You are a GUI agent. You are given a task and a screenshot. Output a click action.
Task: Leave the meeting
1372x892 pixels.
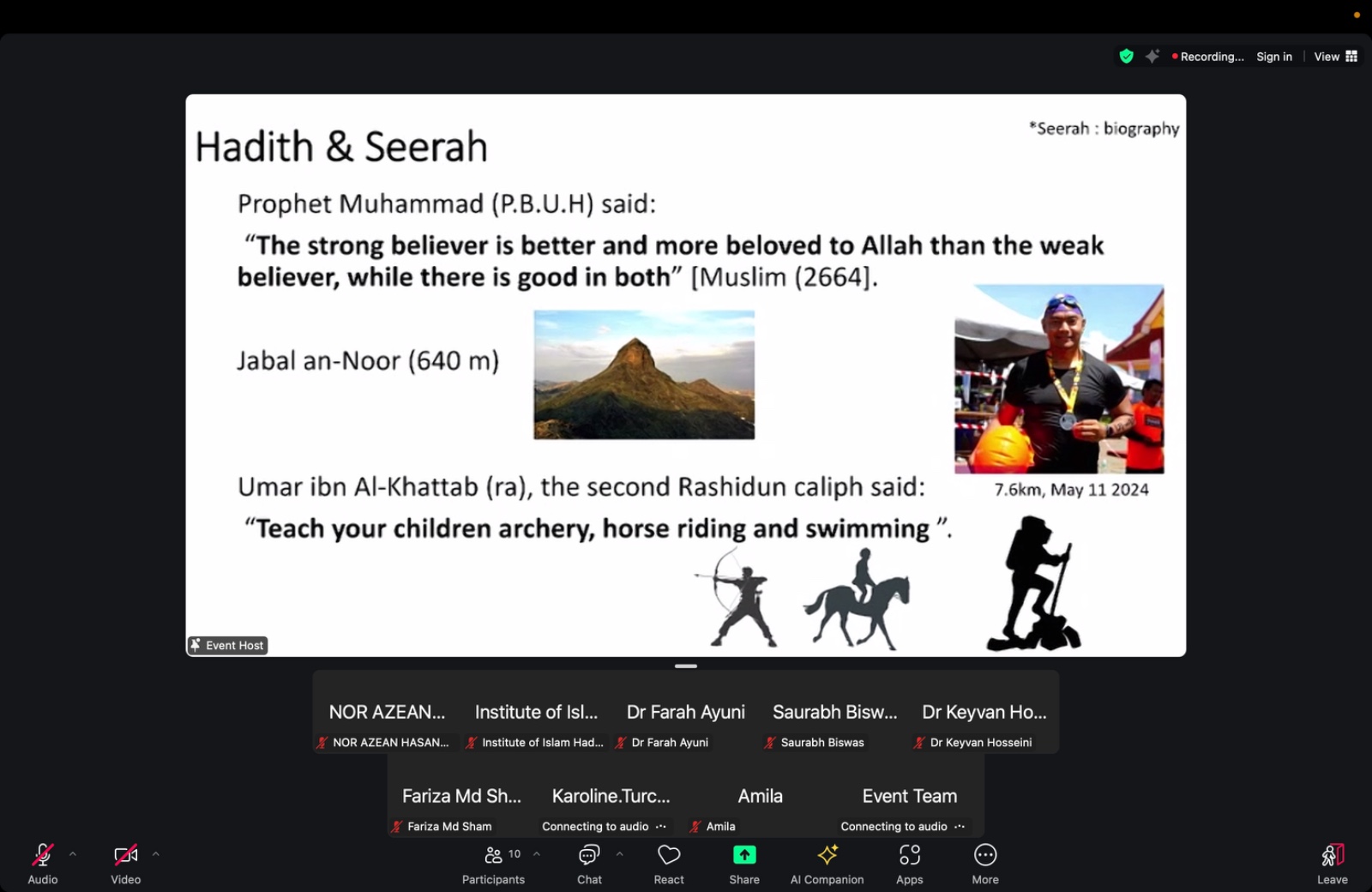[1332, 863]
